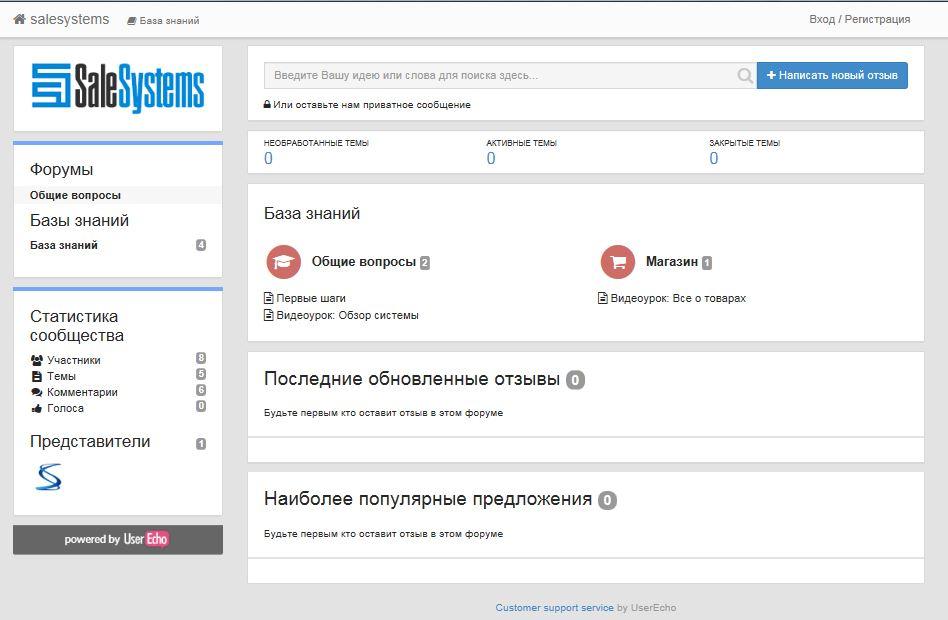The height and width of the screenshot is (620, 948).
Task: Click powered by UserEcho banner
Action: [x=118, y=540]
